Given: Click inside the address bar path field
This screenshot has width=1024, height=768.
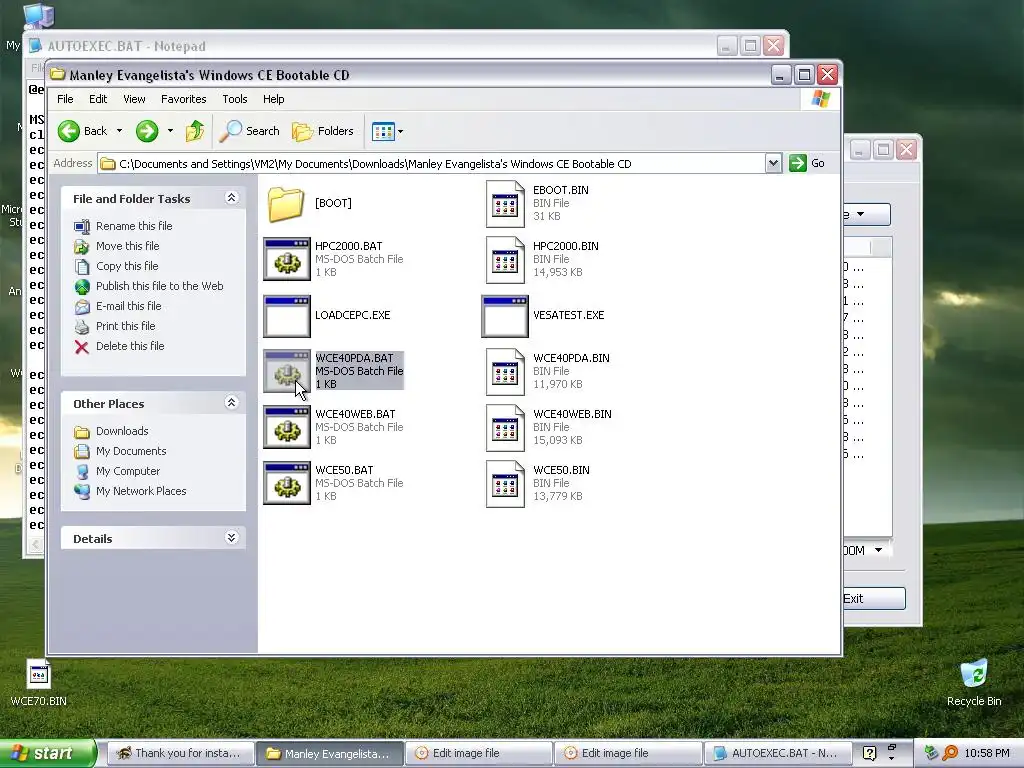Looking at the screenshot, I should (431, 163).
